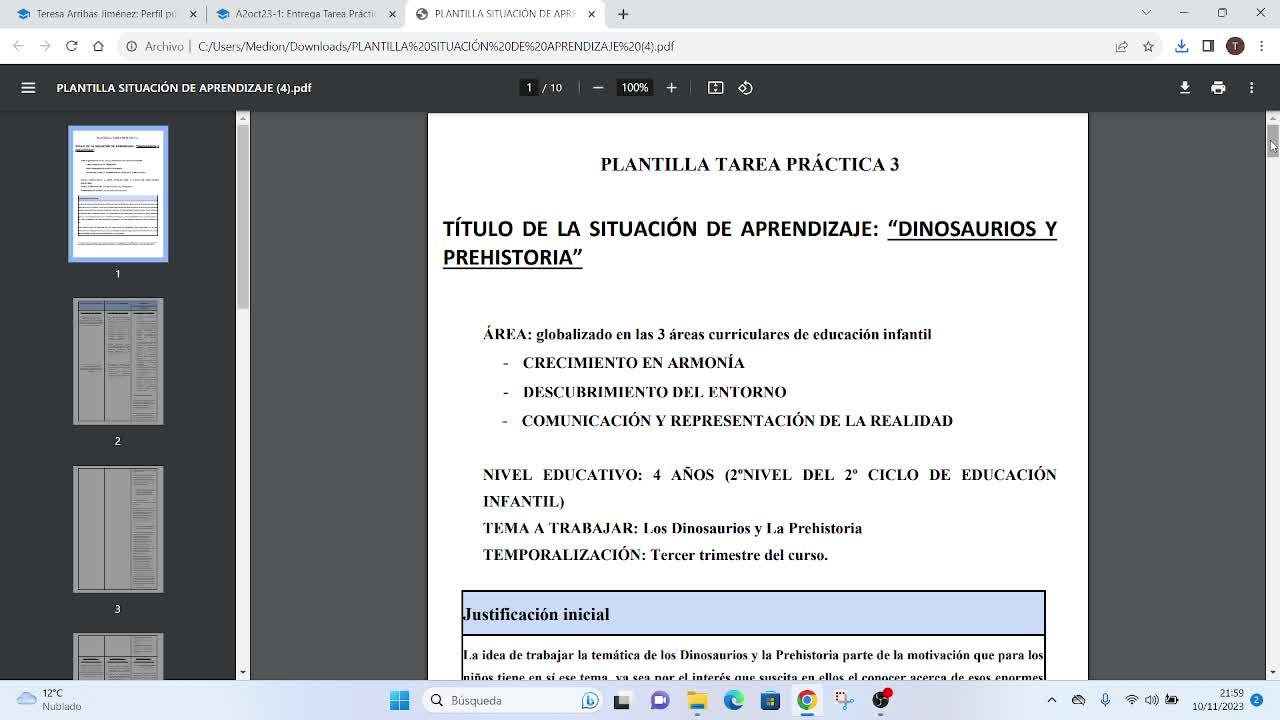Open a new browser tab
The height and width of the screenshot is (720, 1280).
point(623,14)
